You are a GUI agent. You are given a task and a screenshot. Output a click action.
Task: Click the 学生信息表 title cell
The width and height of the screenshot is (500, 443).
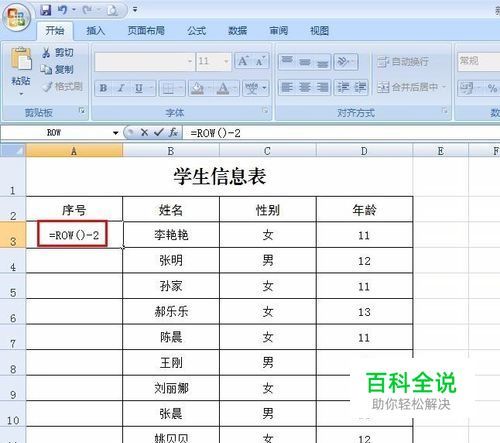219,177
